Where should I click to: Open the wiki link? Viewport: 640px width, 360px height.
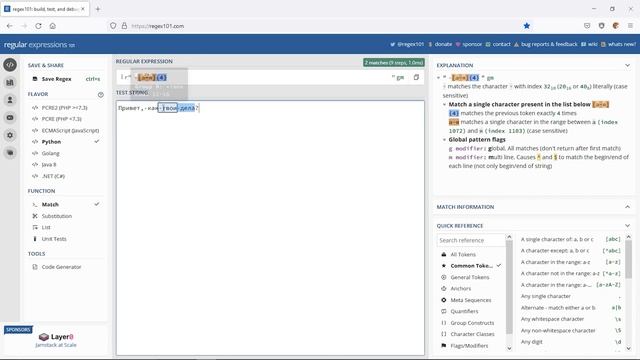click(589, 44)
